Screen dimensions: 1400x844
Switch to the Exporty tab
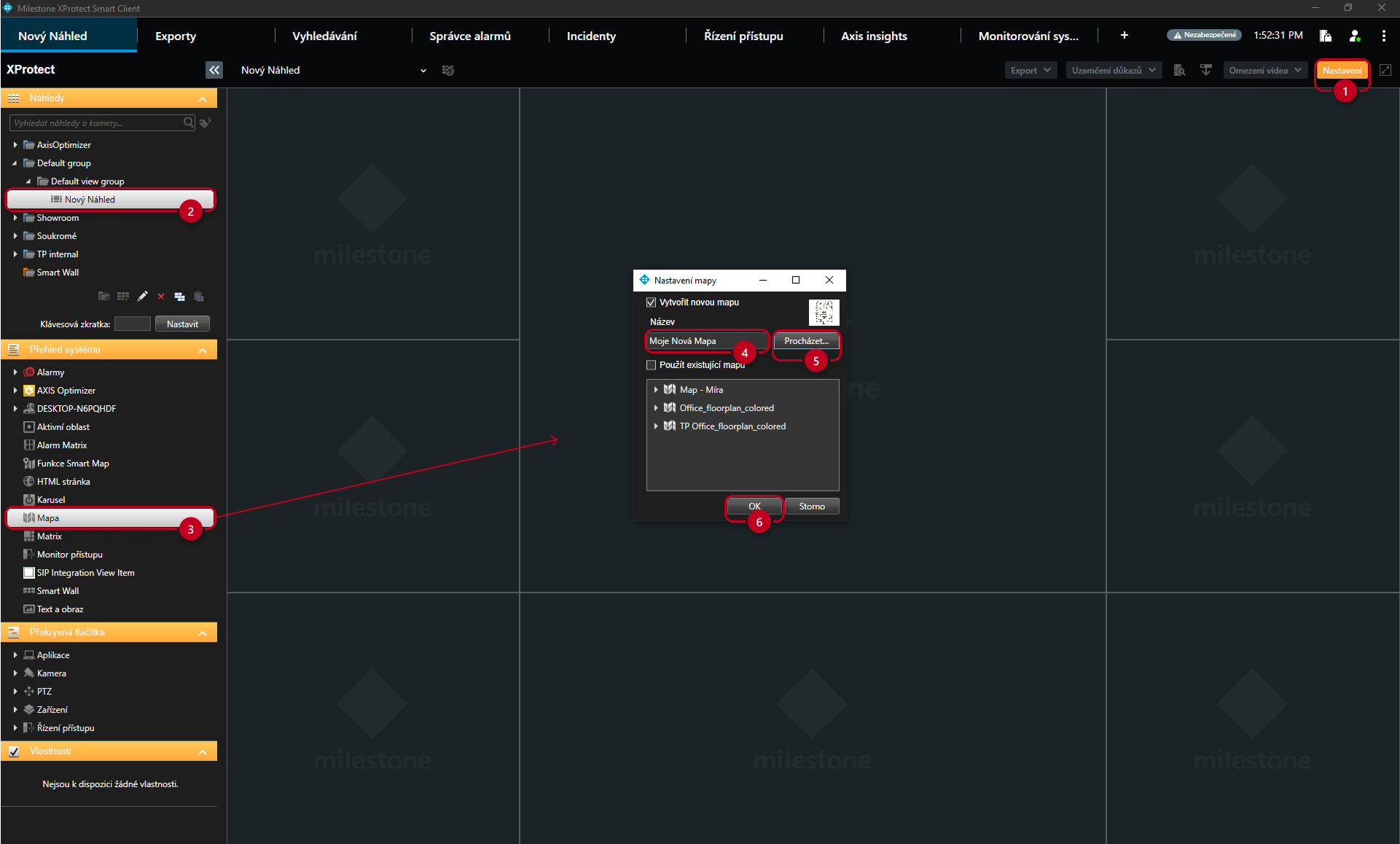click(x=176, y=36)
